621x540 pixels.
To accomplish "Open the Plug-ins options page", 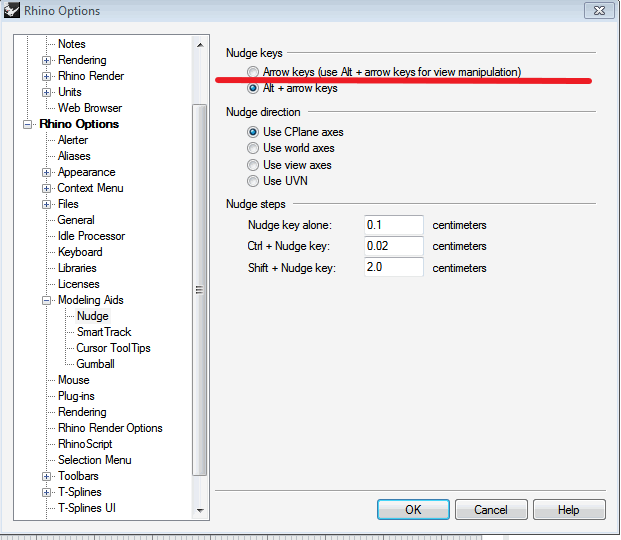I will [76, 396].
